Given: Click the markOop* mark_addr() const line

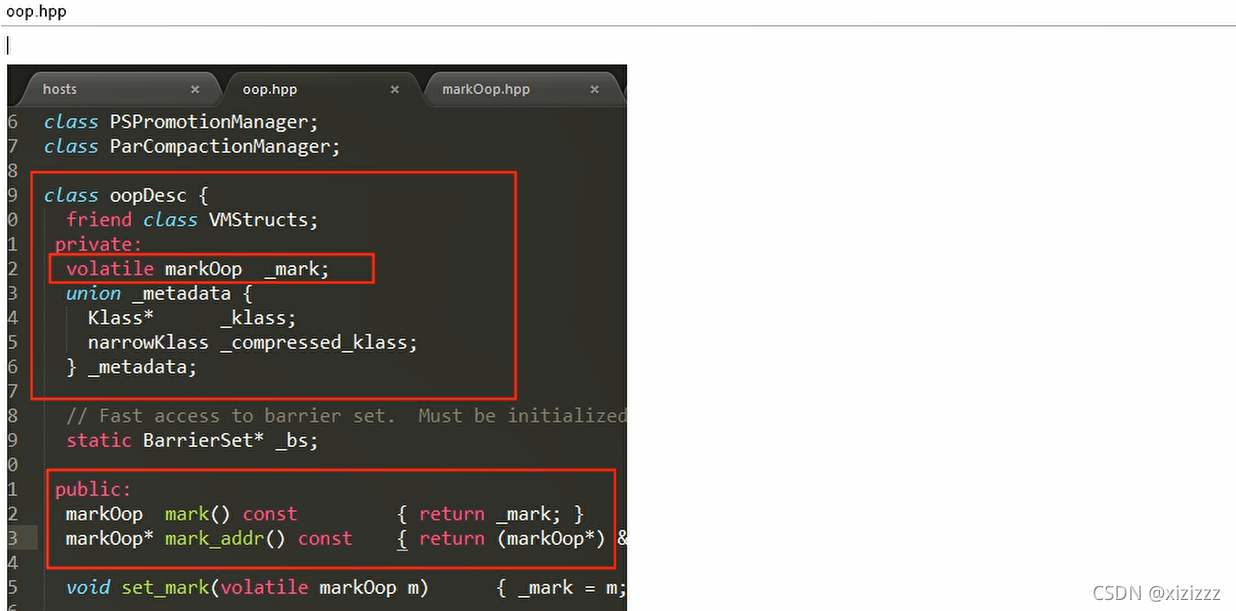Looking at the screenshot, I should (x=346, y=538).
